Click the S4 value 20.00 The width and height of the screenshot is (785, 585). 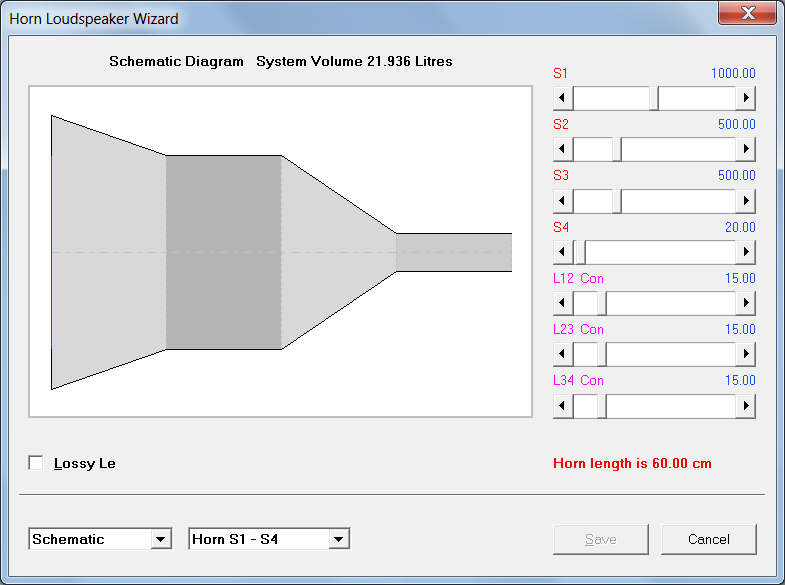[740, 227]
